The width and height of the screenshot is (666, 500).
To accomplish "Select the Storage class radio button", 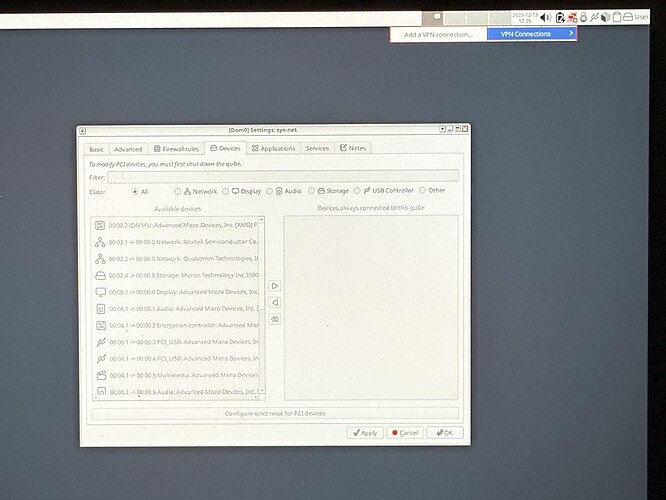I will 312,191.
